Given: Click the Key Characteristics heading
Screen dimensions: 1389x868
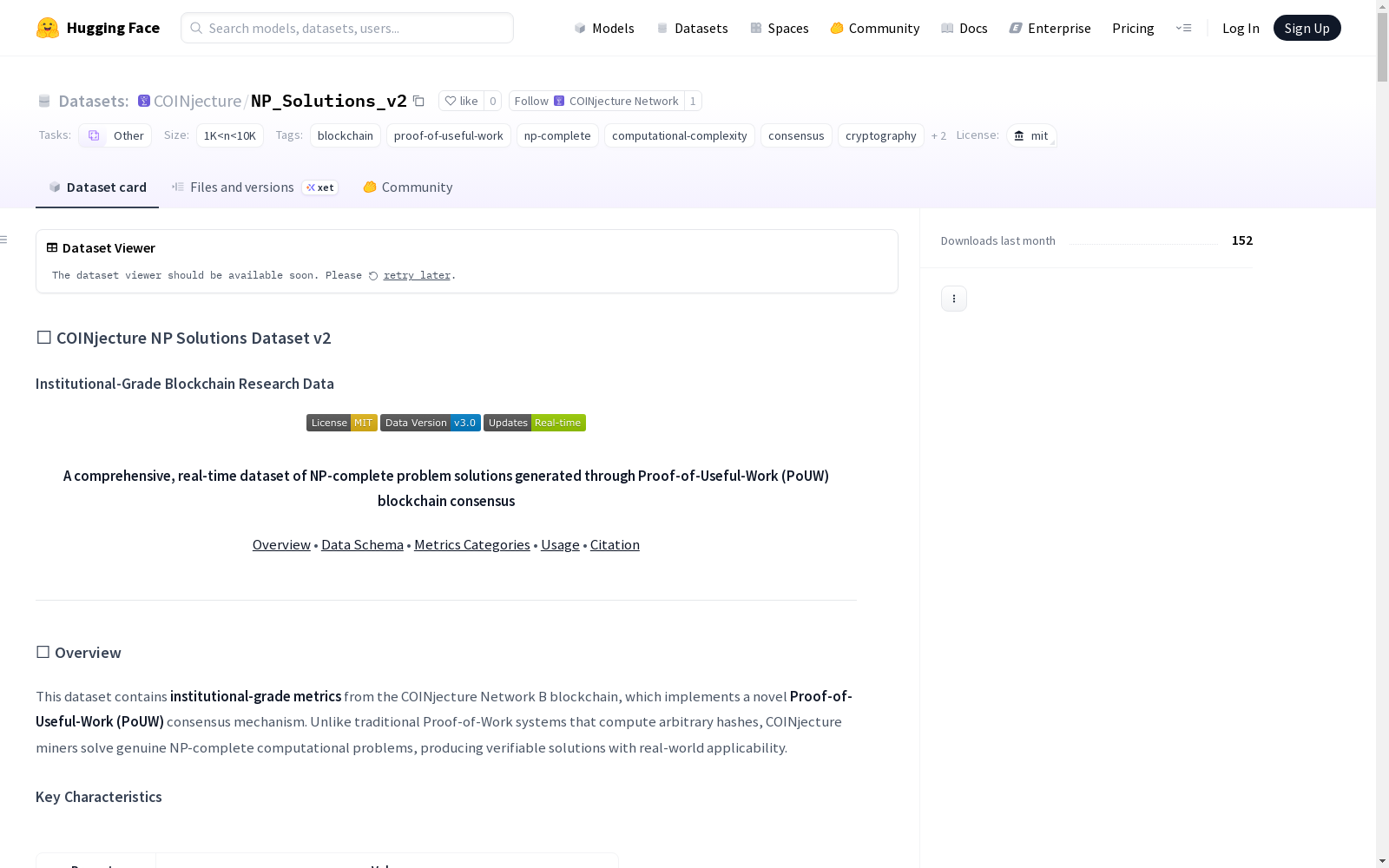Looking at the screenshot, I should tap(99, 797).
